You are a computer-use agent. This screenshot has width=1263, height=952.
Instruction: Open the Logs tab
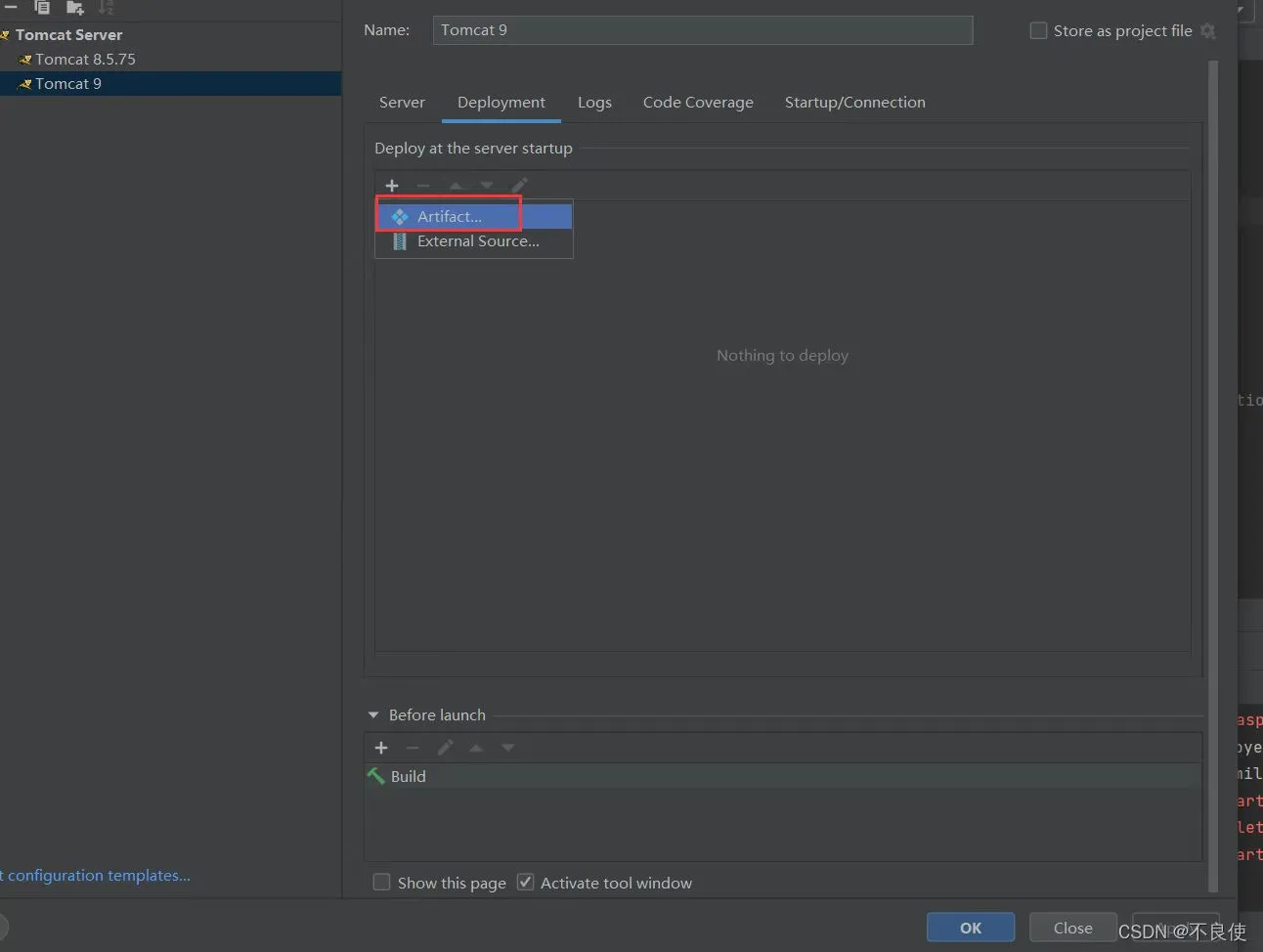594,103
